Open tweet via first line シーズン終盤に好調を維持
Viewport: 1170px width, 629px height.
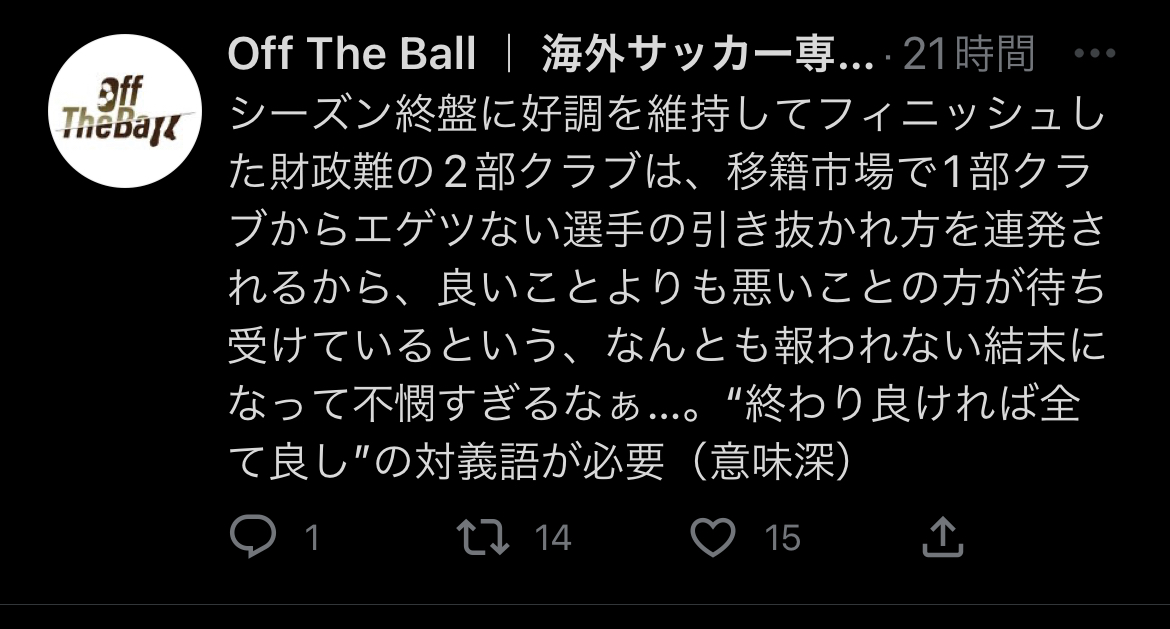666,115
